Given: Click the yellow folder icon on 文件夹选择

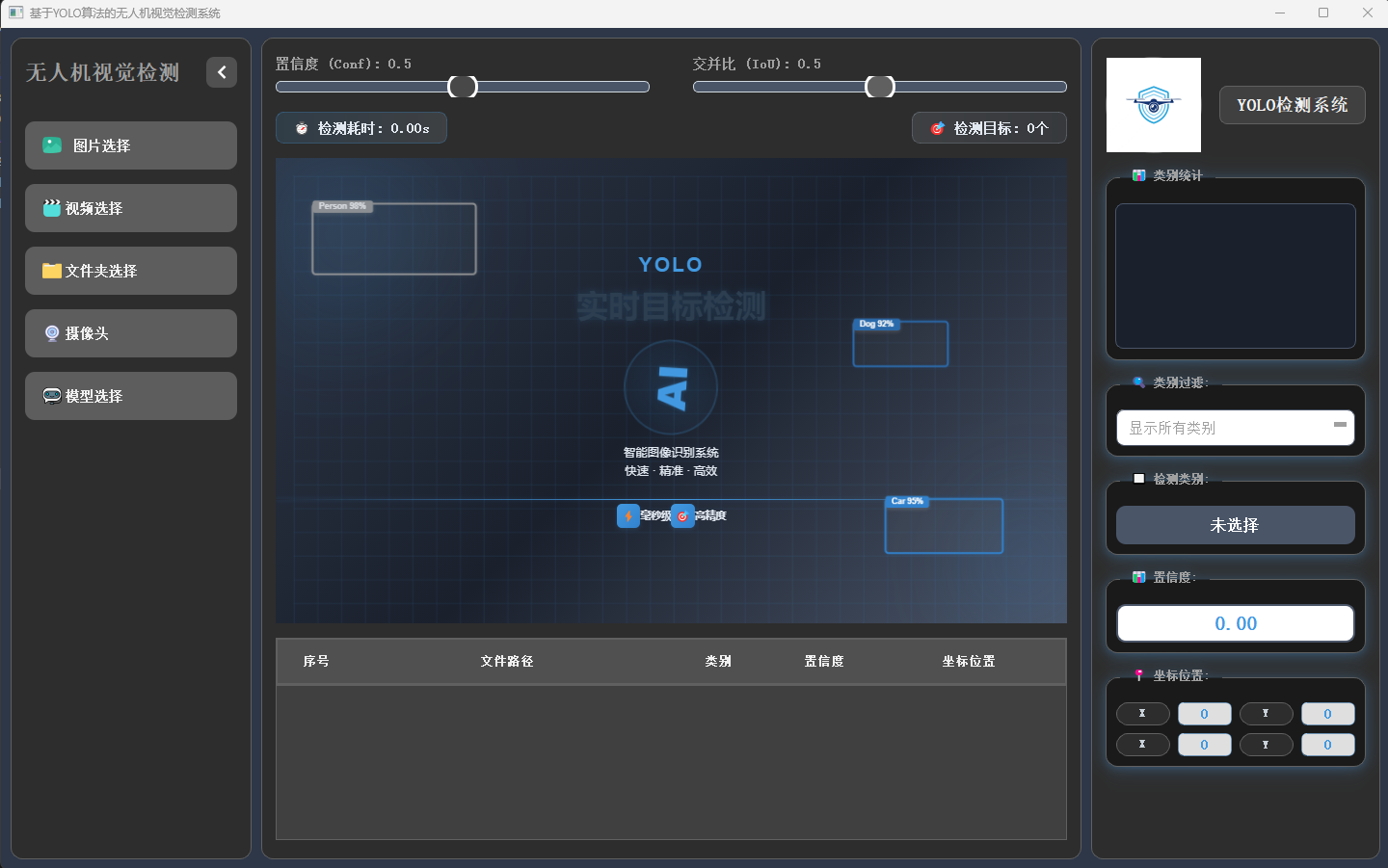Looking at the screenshot, I should (52, 271).
